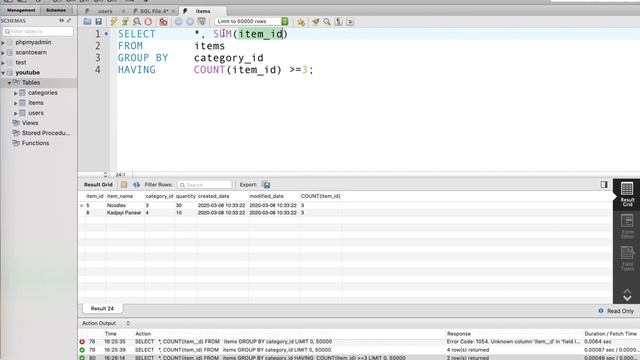Switch to Field Types view in side panel
The width and height of the screenshot is (640, 360).
[627, 258]
